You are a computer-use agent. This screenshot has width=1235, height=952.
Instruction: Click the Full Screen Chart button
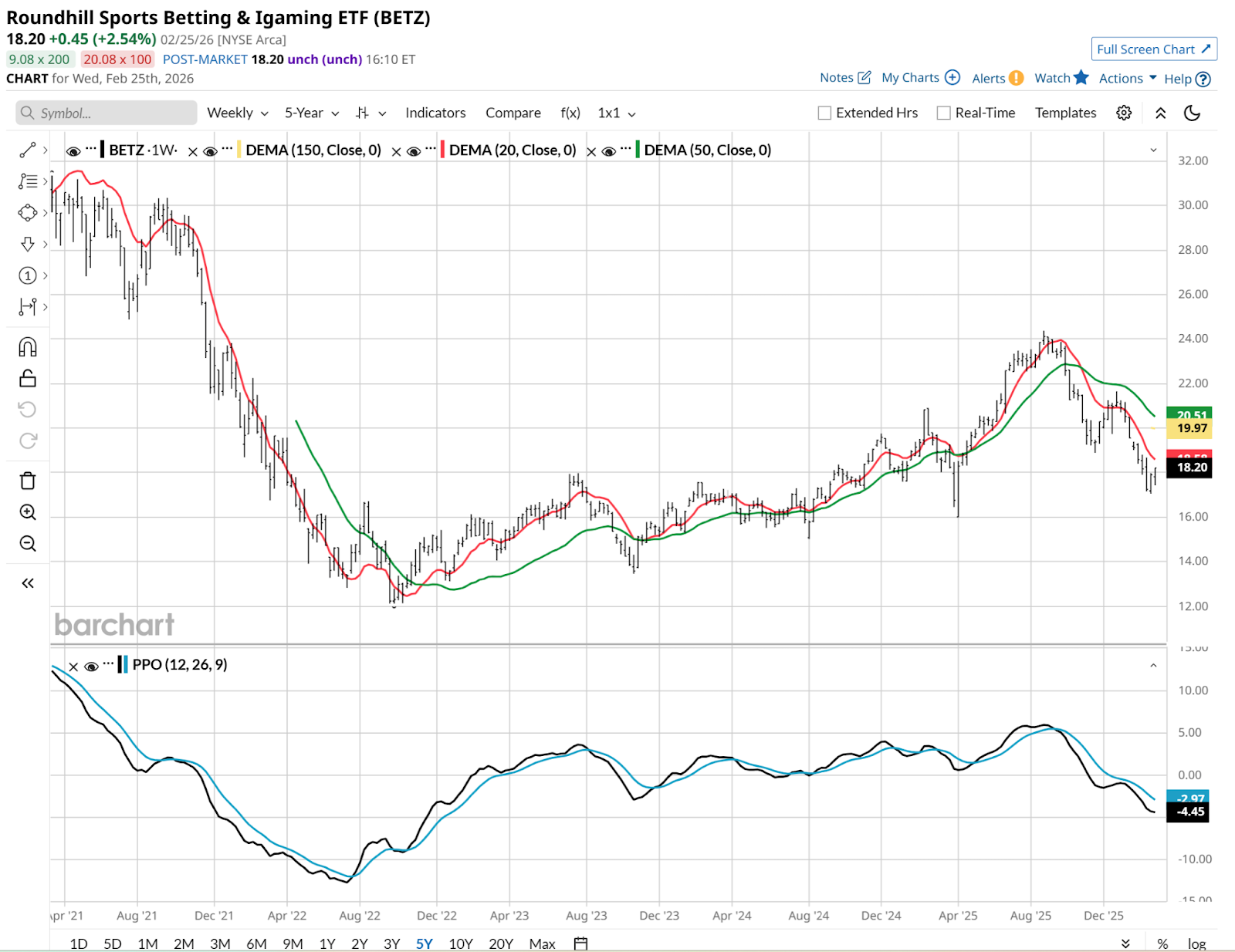(x=1153, y=49)
